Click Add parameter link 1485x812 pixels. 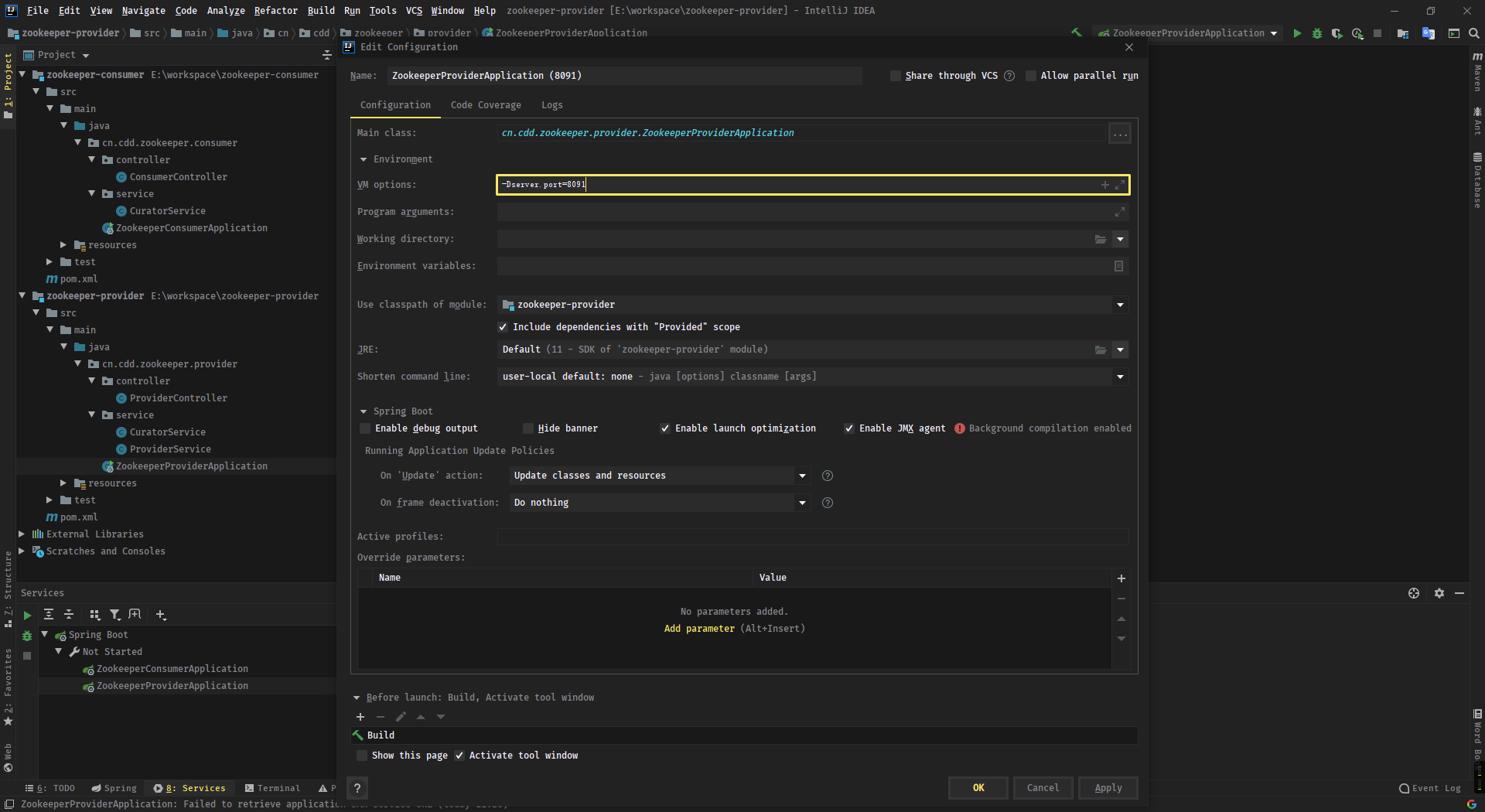tap(699, 629)
